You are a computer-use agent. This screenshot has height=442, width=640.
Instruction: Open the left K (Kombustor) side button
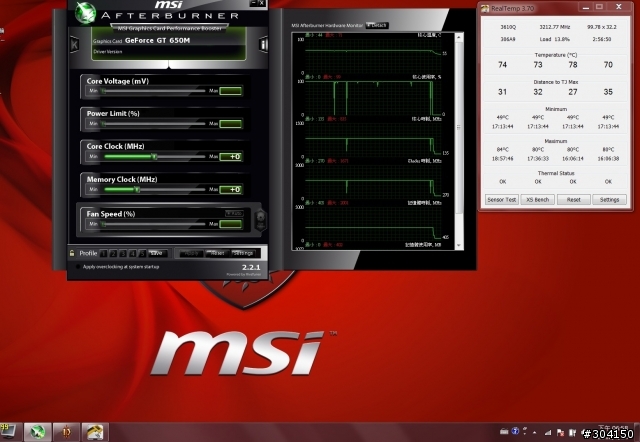coord(74,44)
